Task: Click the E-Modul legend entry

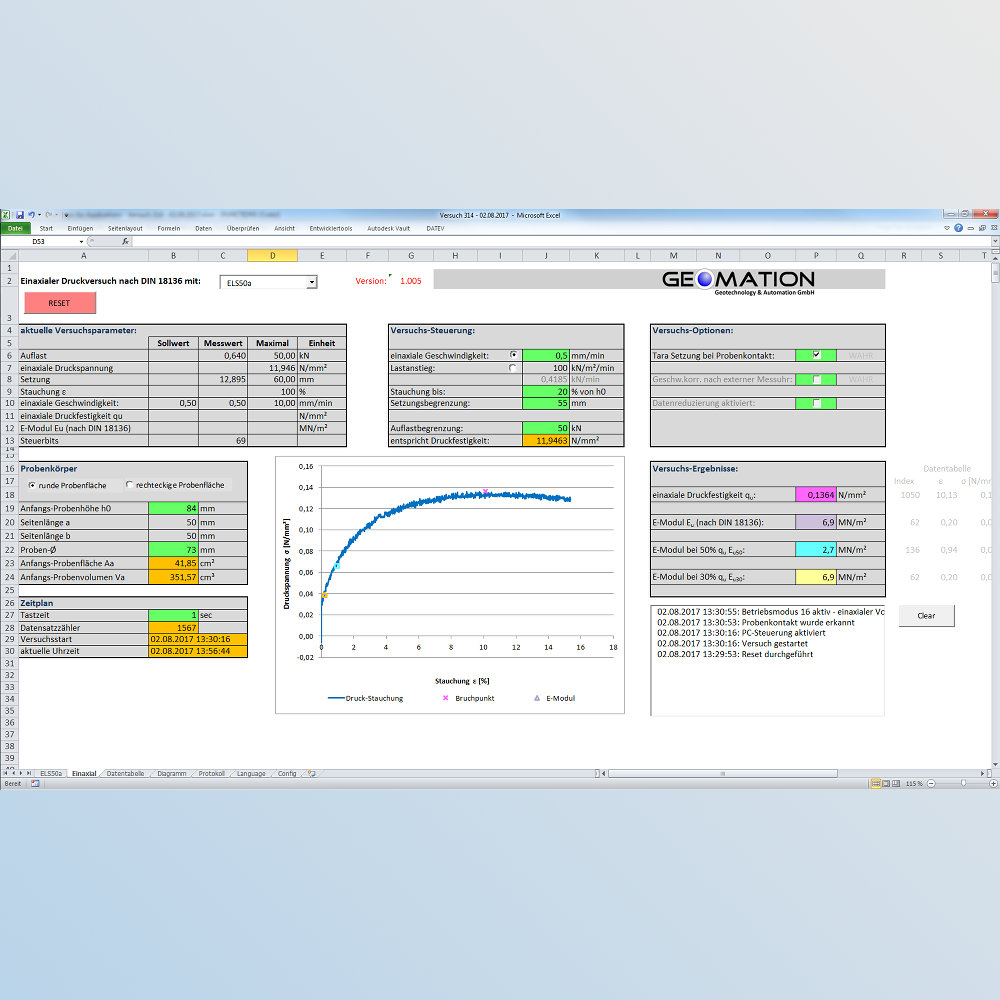Action: point(554,698)
